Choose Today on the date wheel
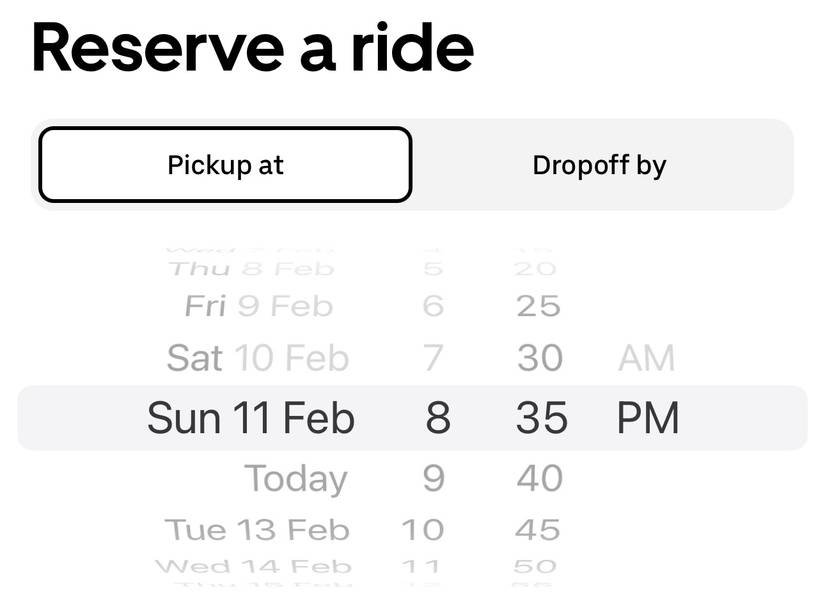The width and height of the screenshot is (825, 608). point(296,478)
